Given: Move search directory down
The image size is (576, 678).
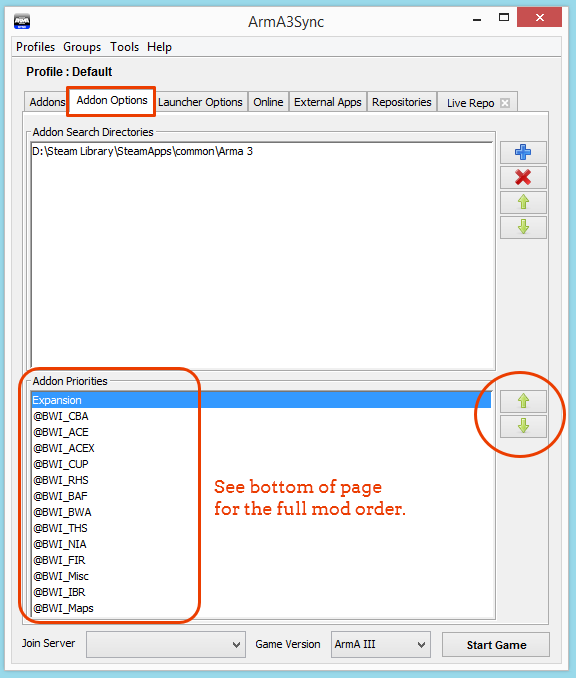Looking at the screenshot, I should tap(523, 227).
